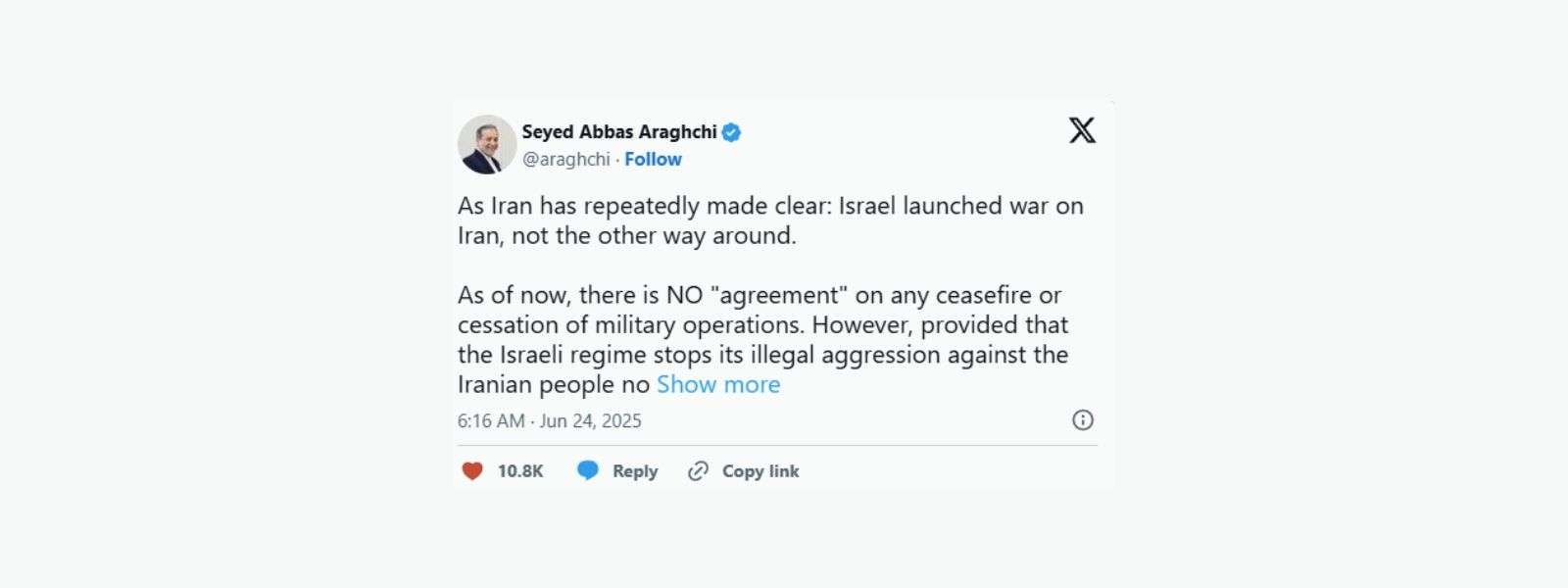The width and height of the screenshot is (1568, 588).
Task: Click the Jun 24, 2025 date
Action: coord(590,421)
